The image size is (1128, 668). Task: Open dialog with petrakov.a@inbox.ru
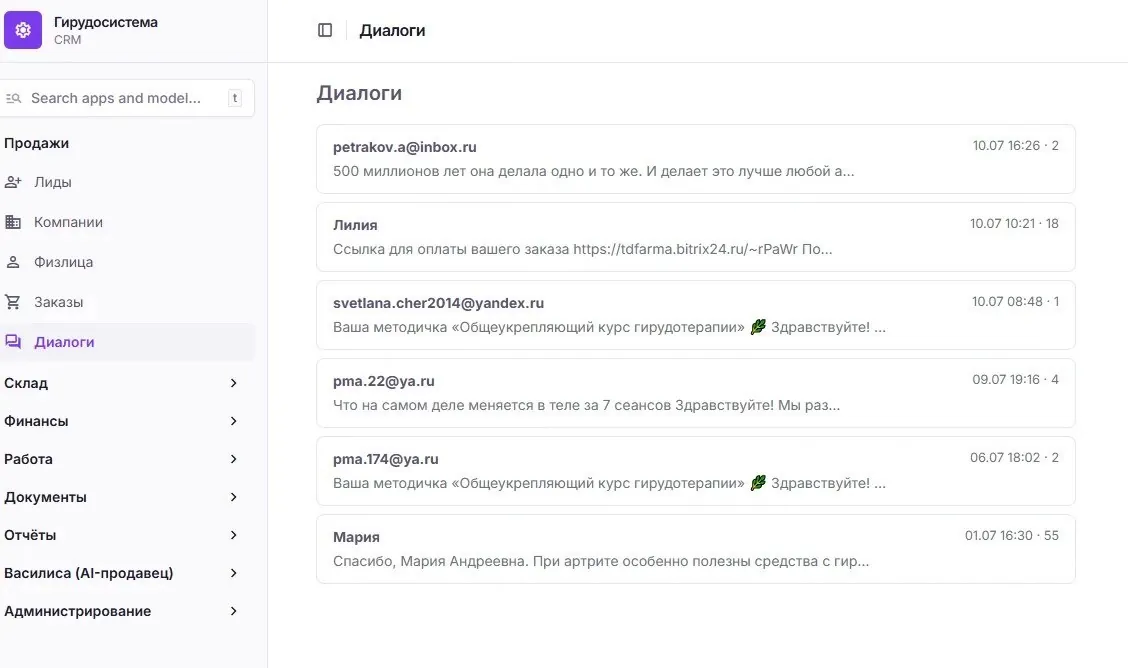point(696,159)
